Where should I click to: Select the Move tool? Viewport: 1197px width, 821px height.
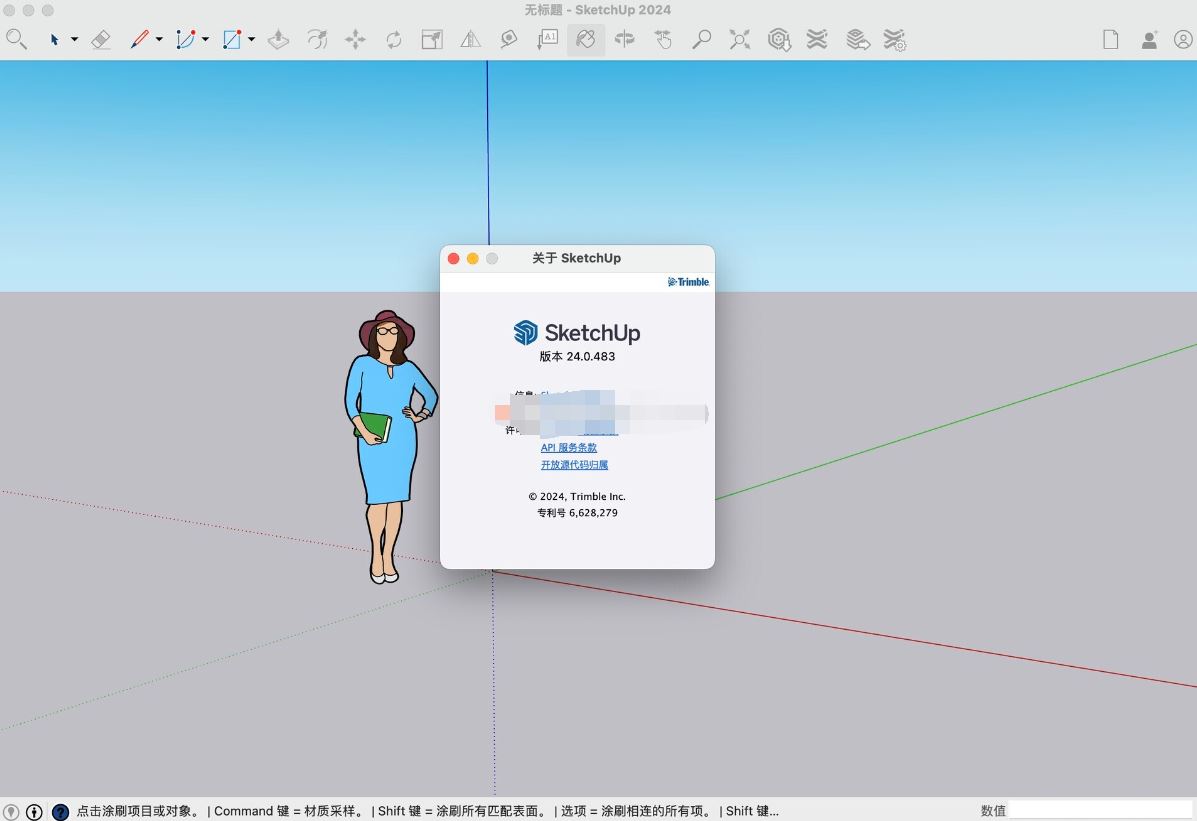[355, 39]
